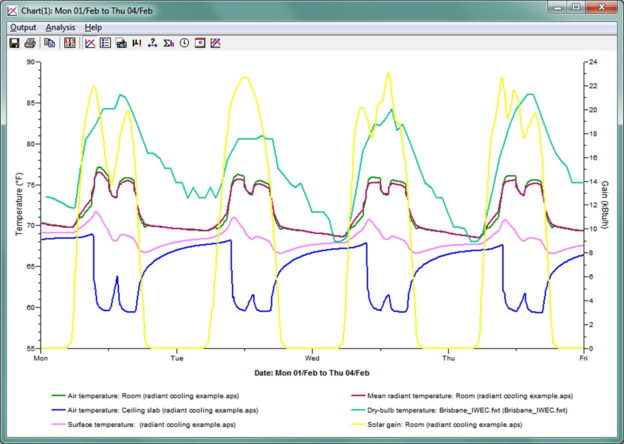Click the summation statistics icon
The width and height of the screenshot is (624, 444).
coord(168,44)
